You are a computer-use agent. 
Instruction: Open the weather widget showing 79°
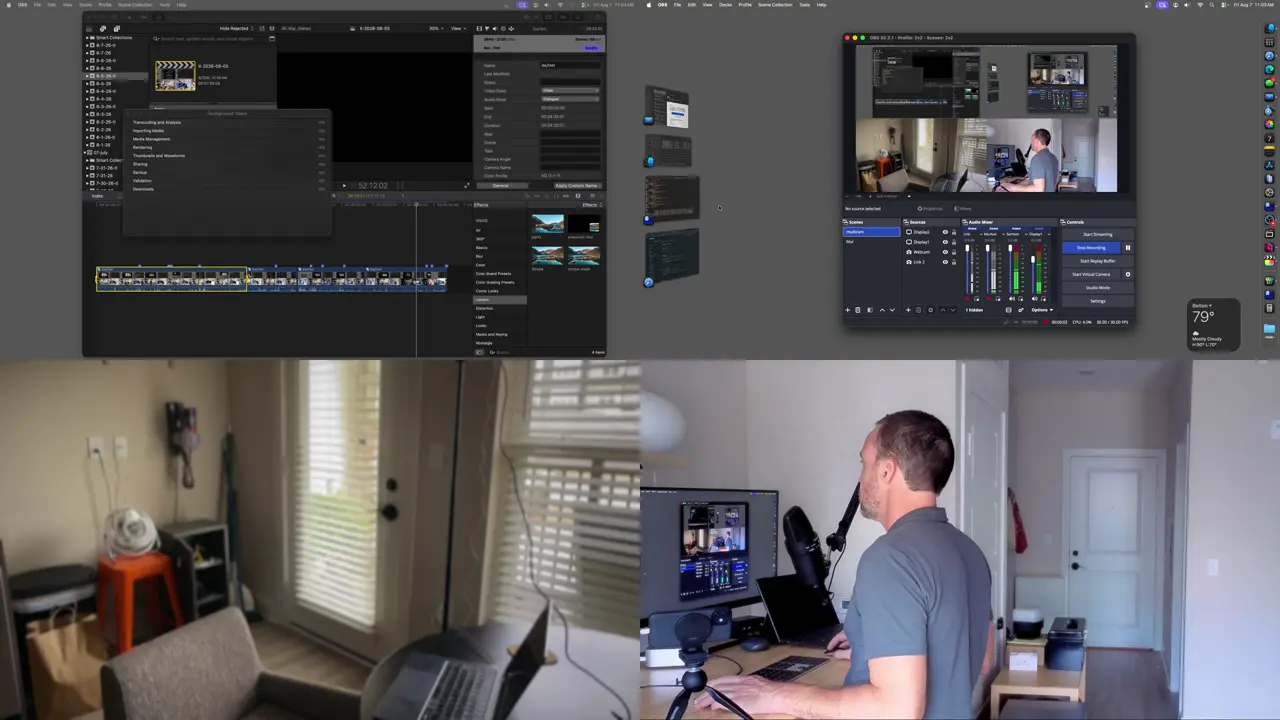coord(1213,325)
